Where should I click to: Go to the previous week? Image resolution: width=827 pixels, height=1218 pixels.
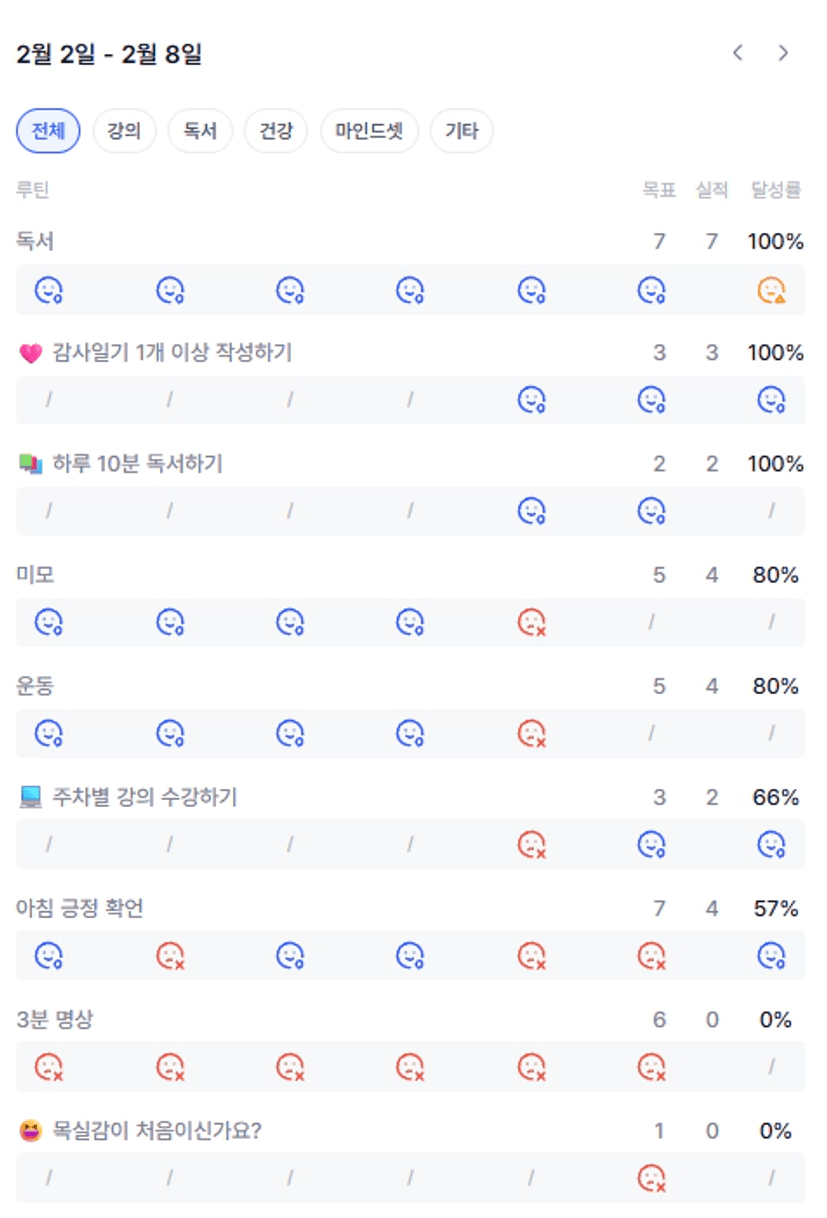(x=738, y=53)
